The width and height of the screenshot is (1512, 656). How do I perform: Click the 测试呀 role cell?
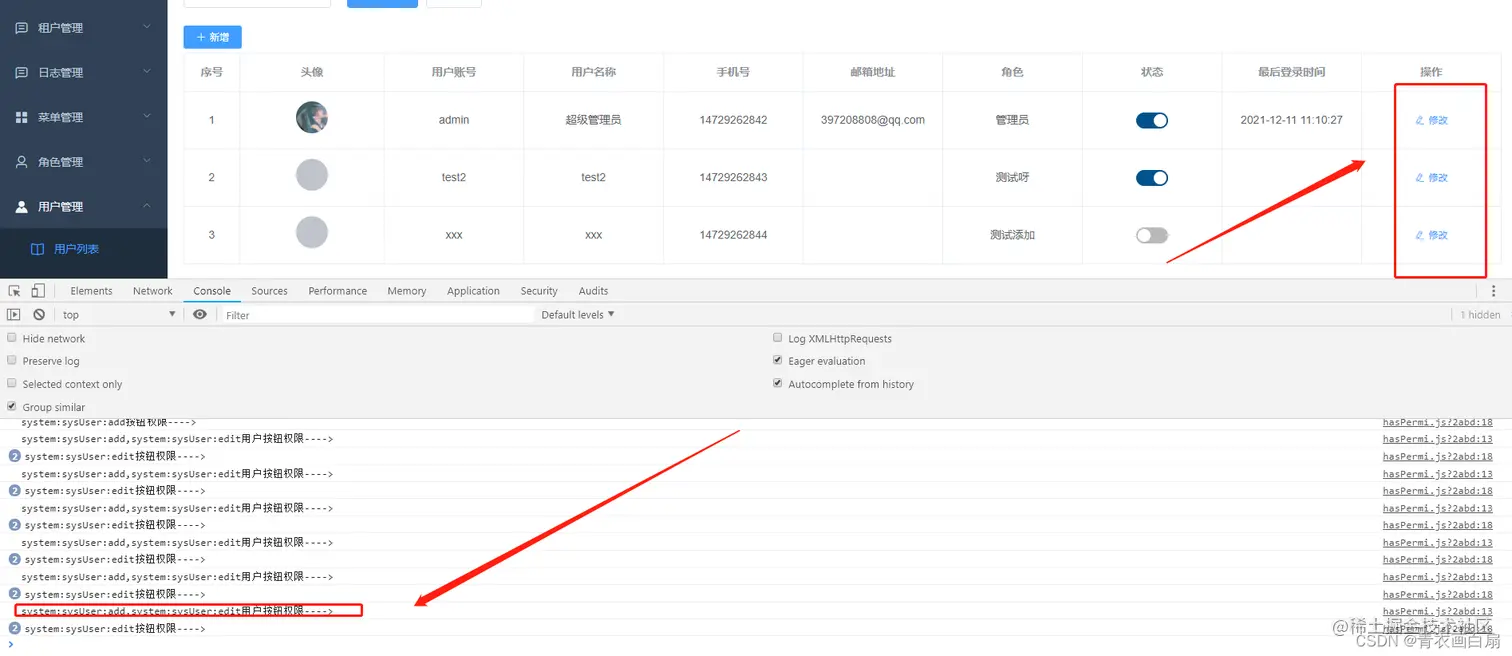(x=1012, y=178)
